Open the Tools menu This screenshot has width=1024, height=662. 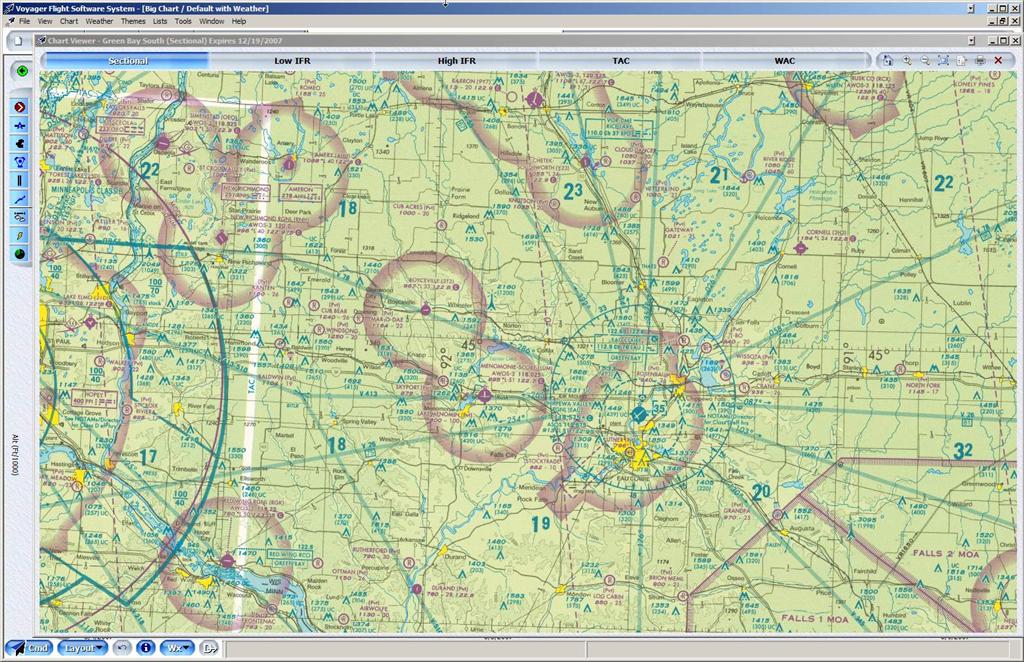[183, 22]
